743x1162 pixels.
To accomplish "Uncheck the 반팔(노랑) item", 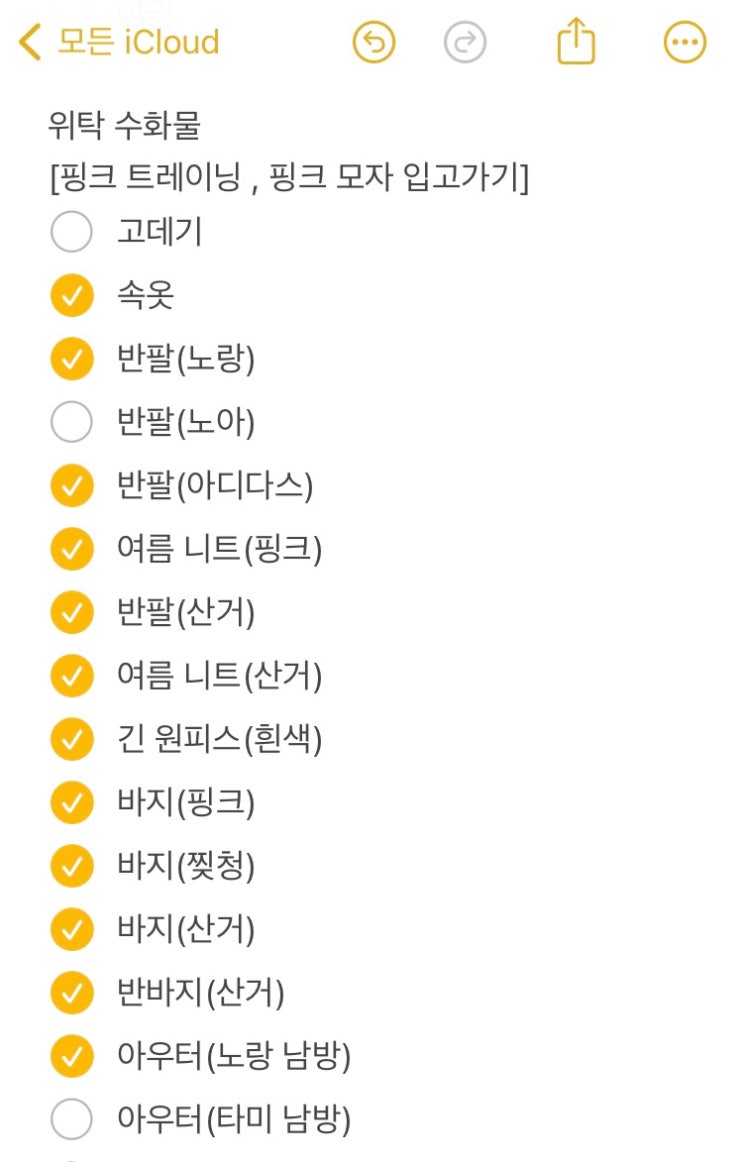I will tap(72, 359).
